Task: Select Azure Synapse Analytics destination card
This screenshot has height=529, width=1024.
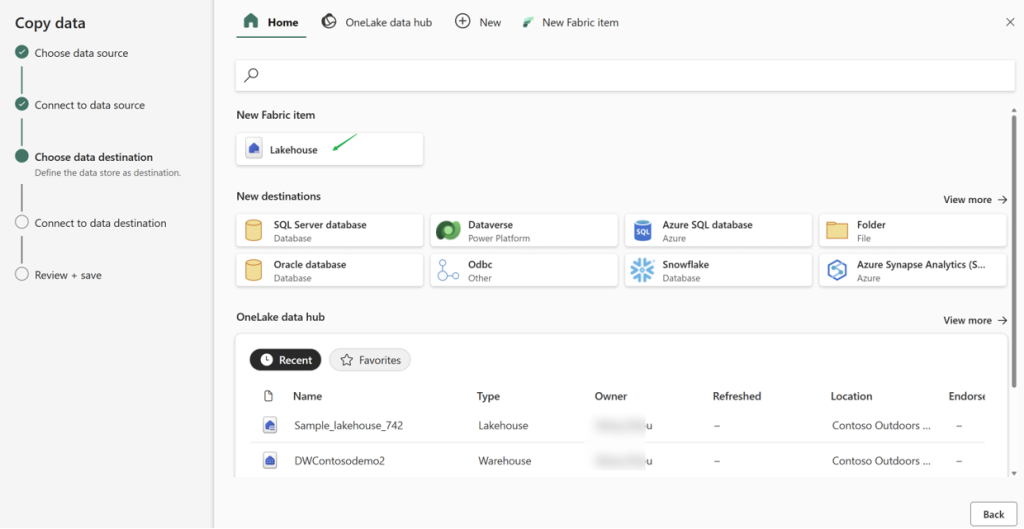Action: pos(913,270)
